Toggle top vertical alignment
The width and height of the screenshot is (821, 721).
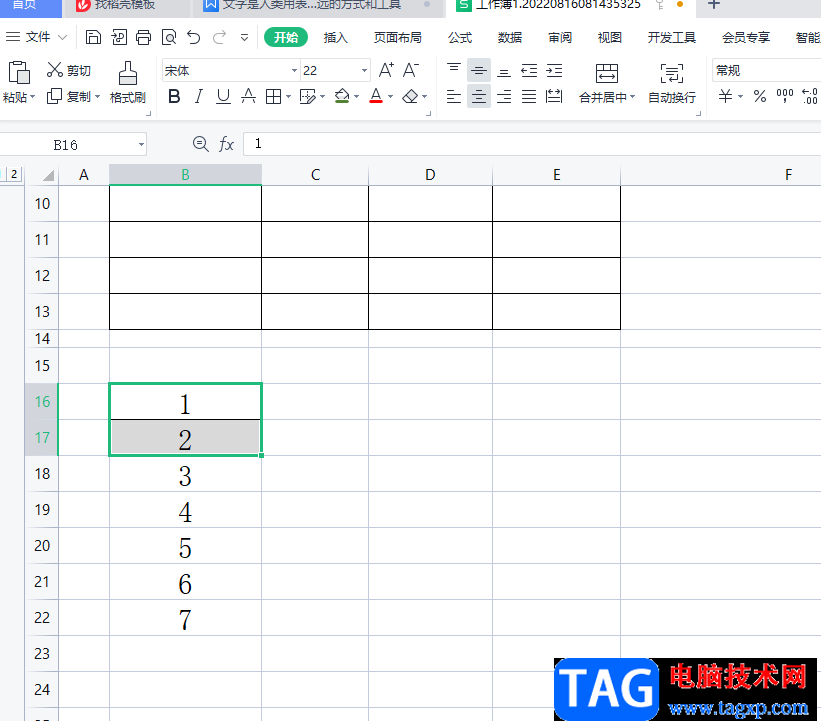(x=453, y=70)
